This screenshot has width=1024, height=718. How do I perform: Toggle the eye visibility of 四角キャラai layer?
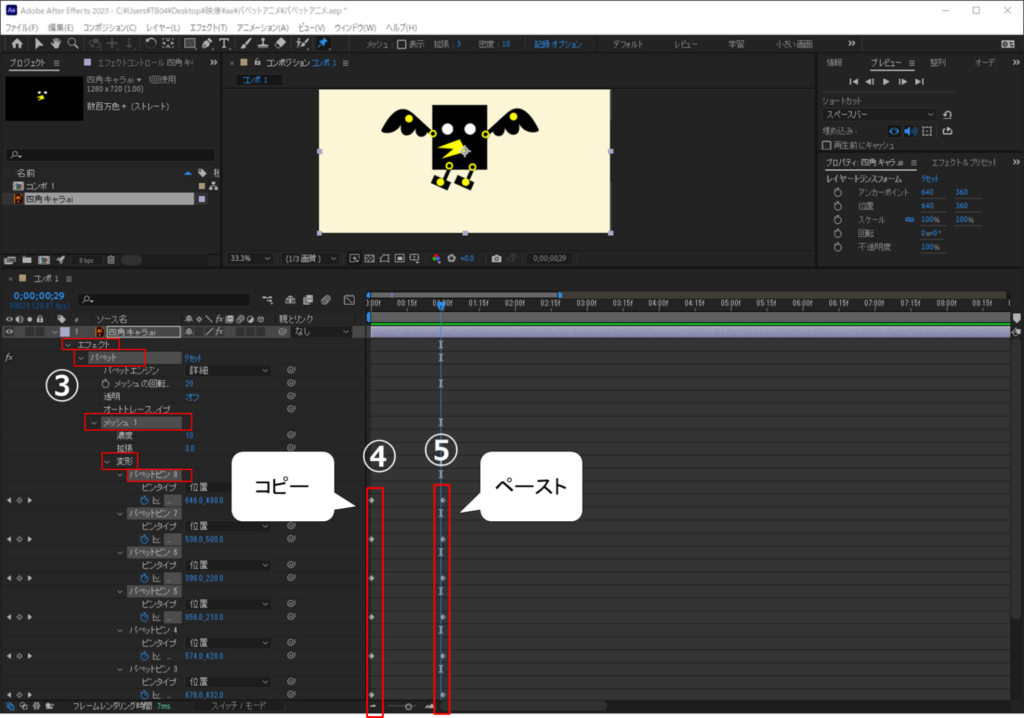10,331
